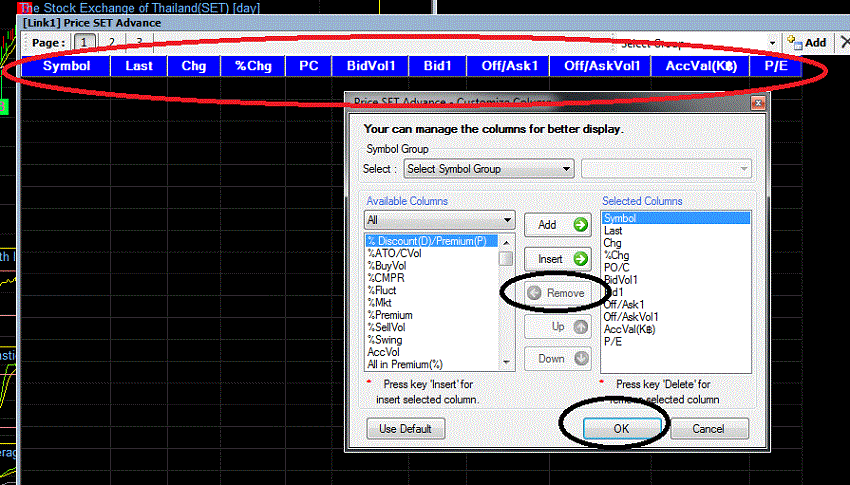Switch to page 3 tab
This screenshot has height=485, width=850.
click(x=139, y=42)
